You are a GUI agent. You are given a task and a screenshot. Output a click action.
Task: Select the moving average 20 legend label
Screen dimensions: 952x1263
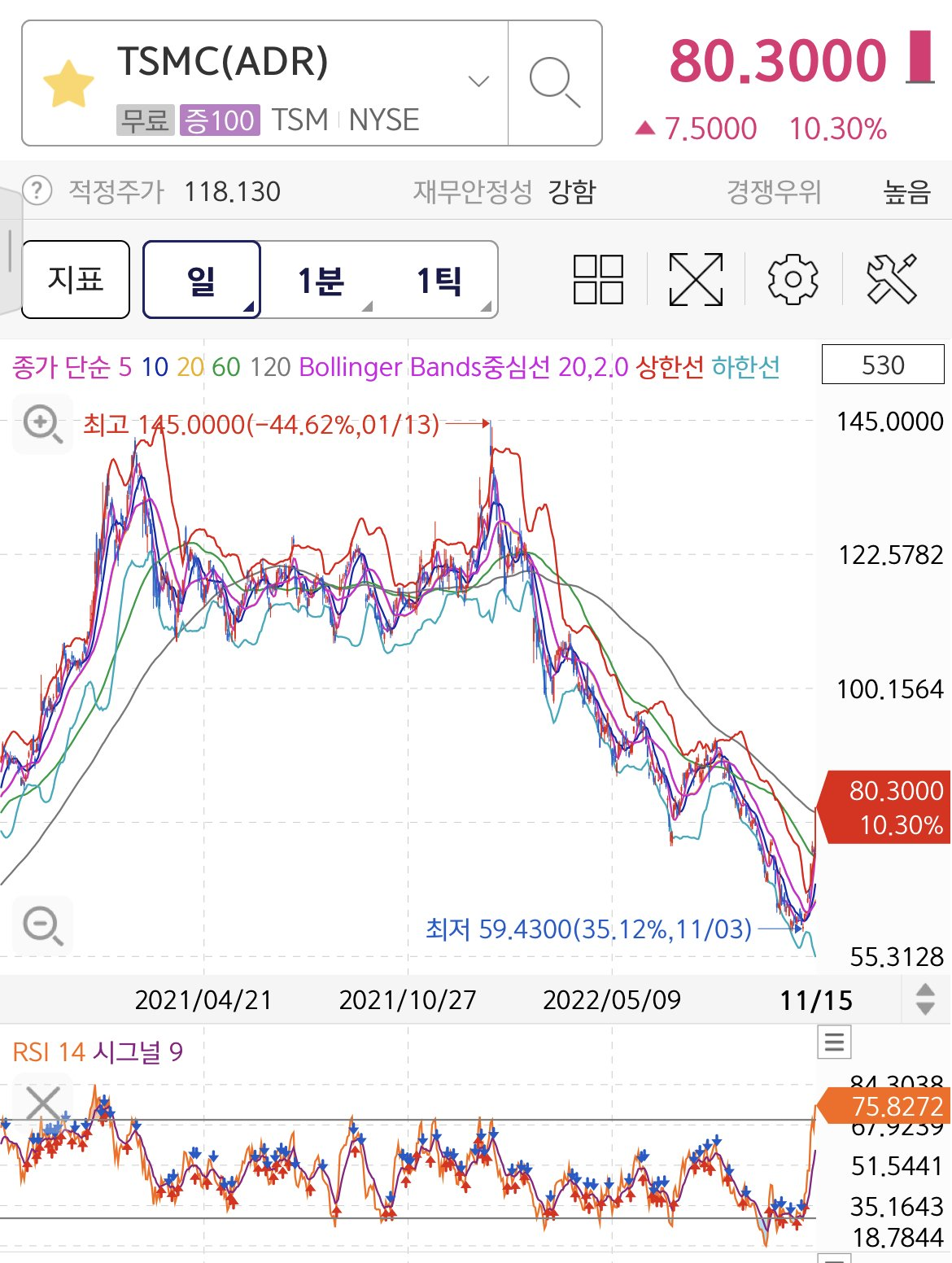click(x=190, y=367)
